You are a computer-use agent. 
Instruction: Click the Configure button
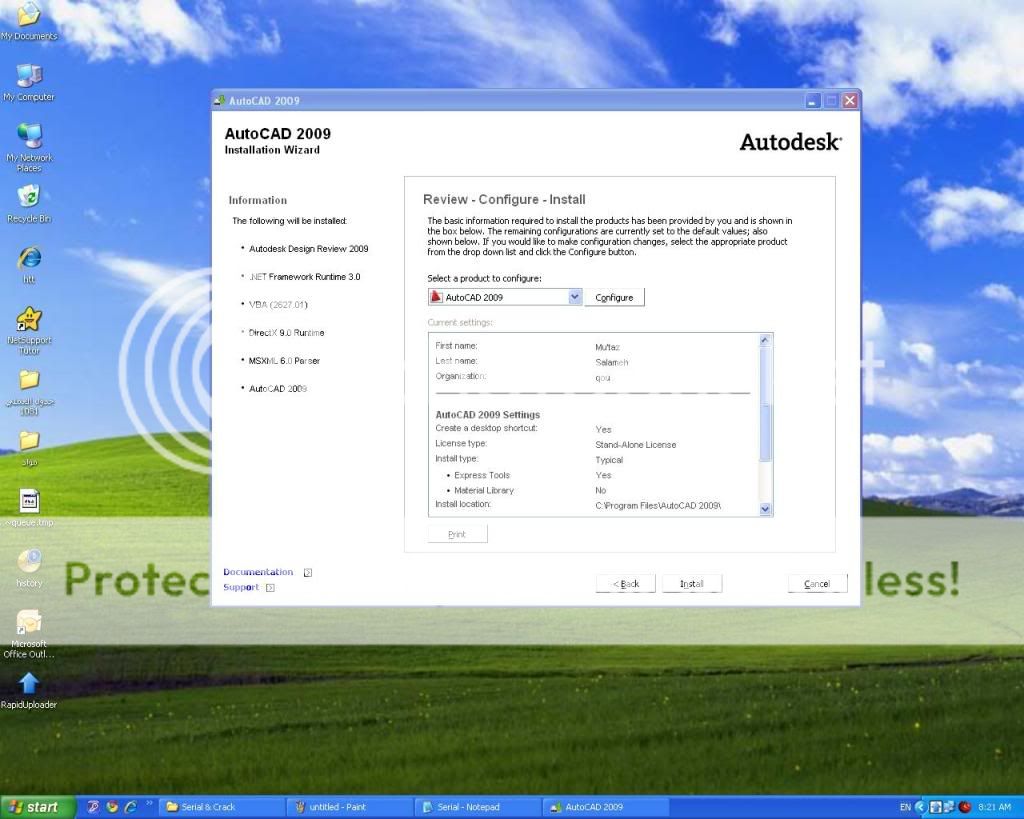(614, 298)
